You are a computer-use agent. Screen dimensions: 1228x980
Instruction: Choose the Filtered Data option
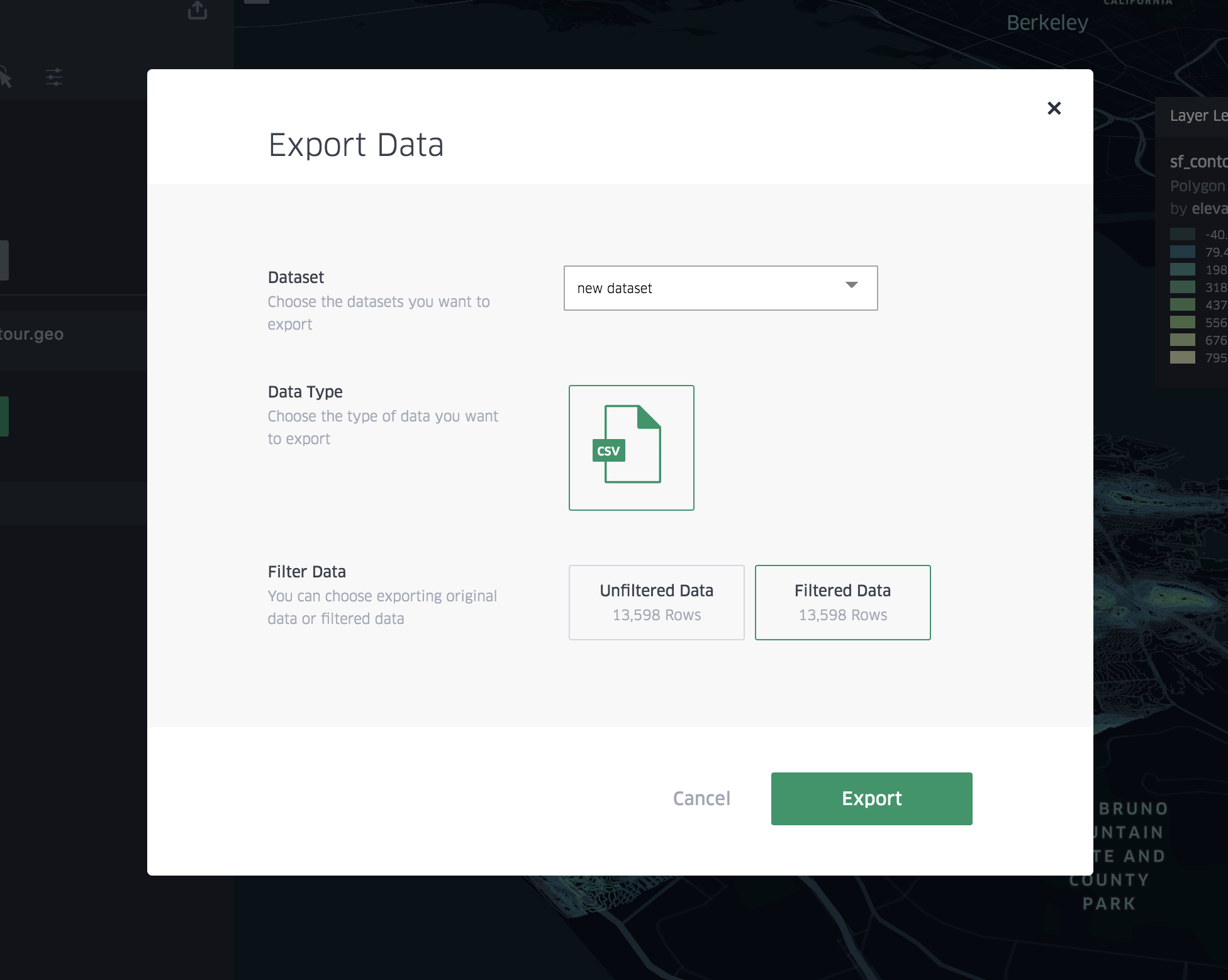842,602
